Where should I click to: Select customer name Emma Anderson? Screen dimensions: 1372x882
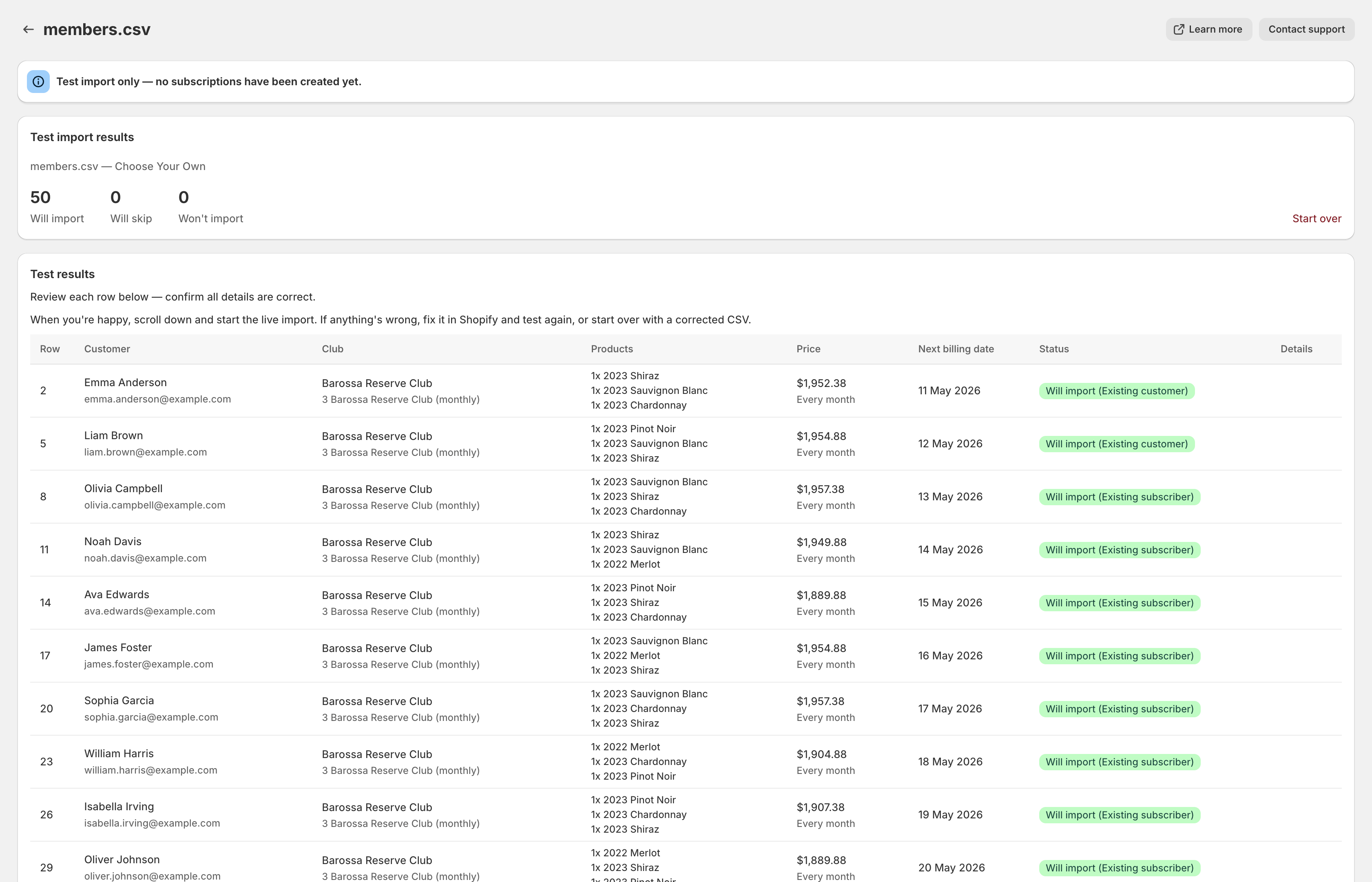126,382
